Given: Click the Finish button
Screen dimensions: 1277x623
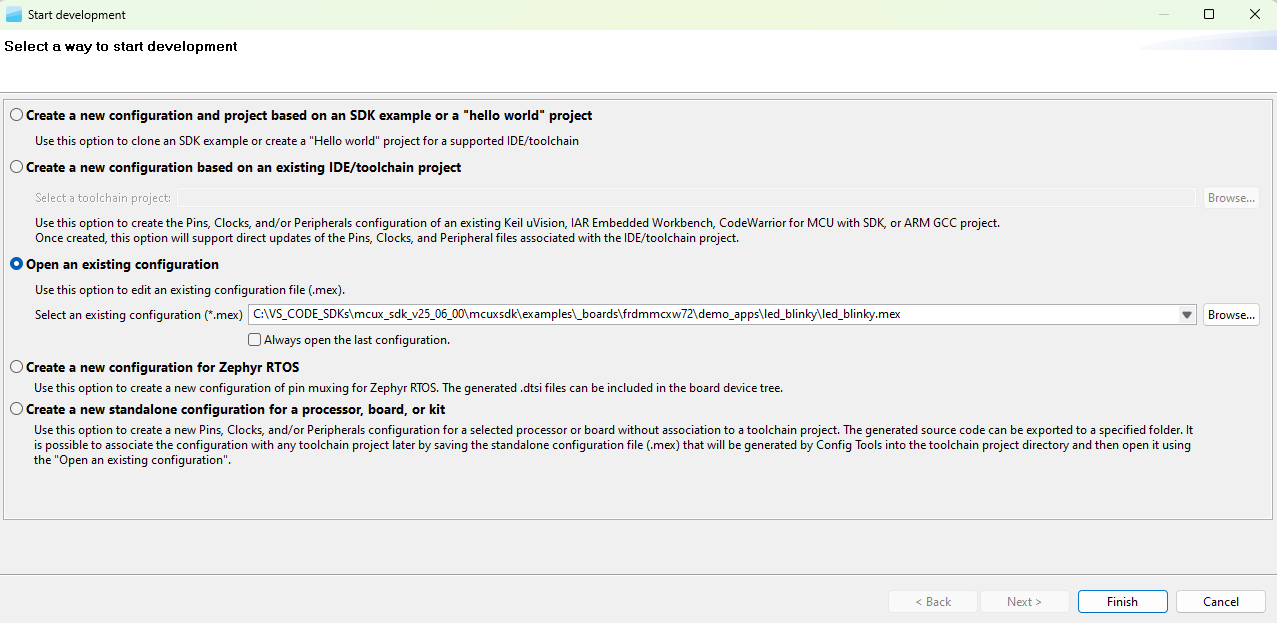Looking at the screenshot, I should pos(1122,601).
